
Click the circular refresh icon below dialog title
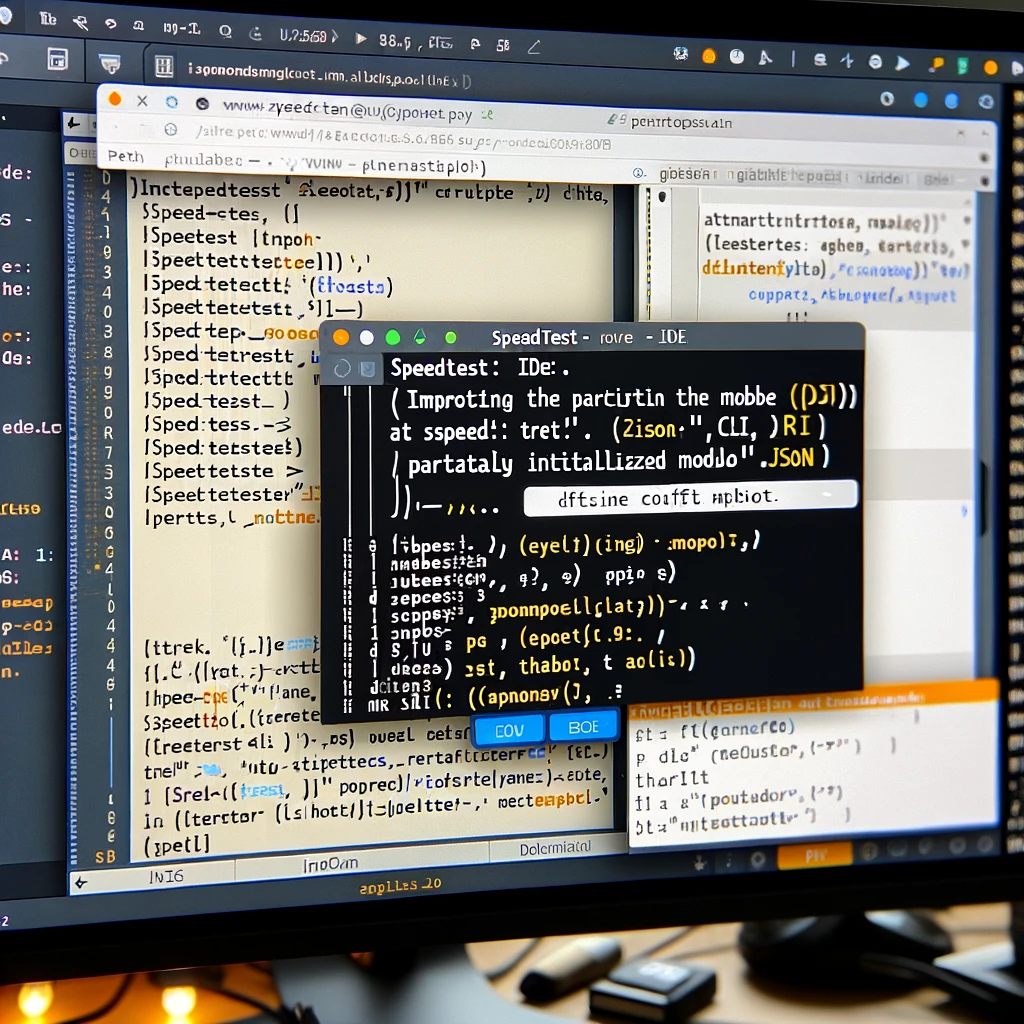[342, 368]
